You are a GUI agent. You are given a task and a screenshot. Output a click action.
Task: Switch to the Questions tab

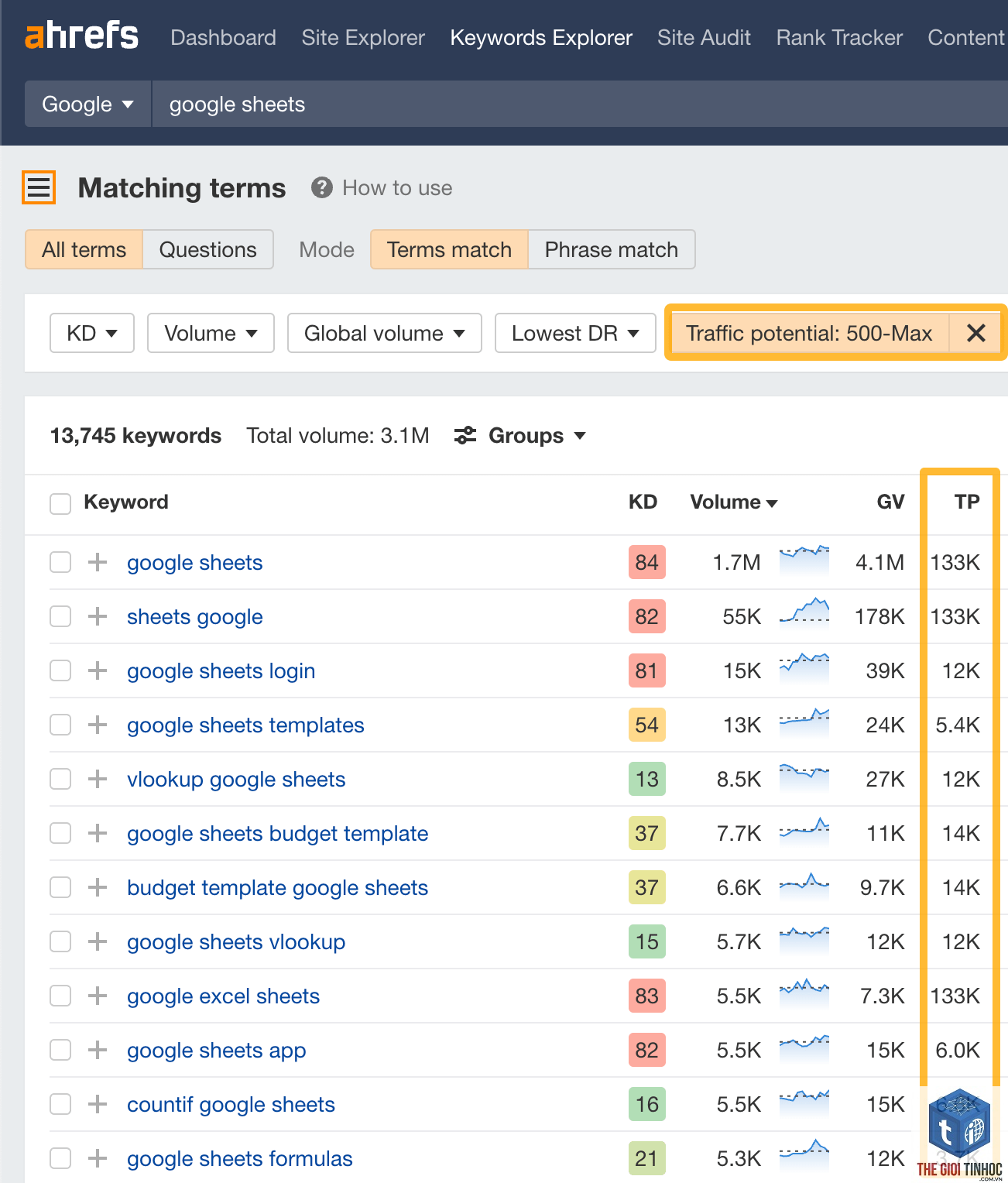tap(207, 249)
